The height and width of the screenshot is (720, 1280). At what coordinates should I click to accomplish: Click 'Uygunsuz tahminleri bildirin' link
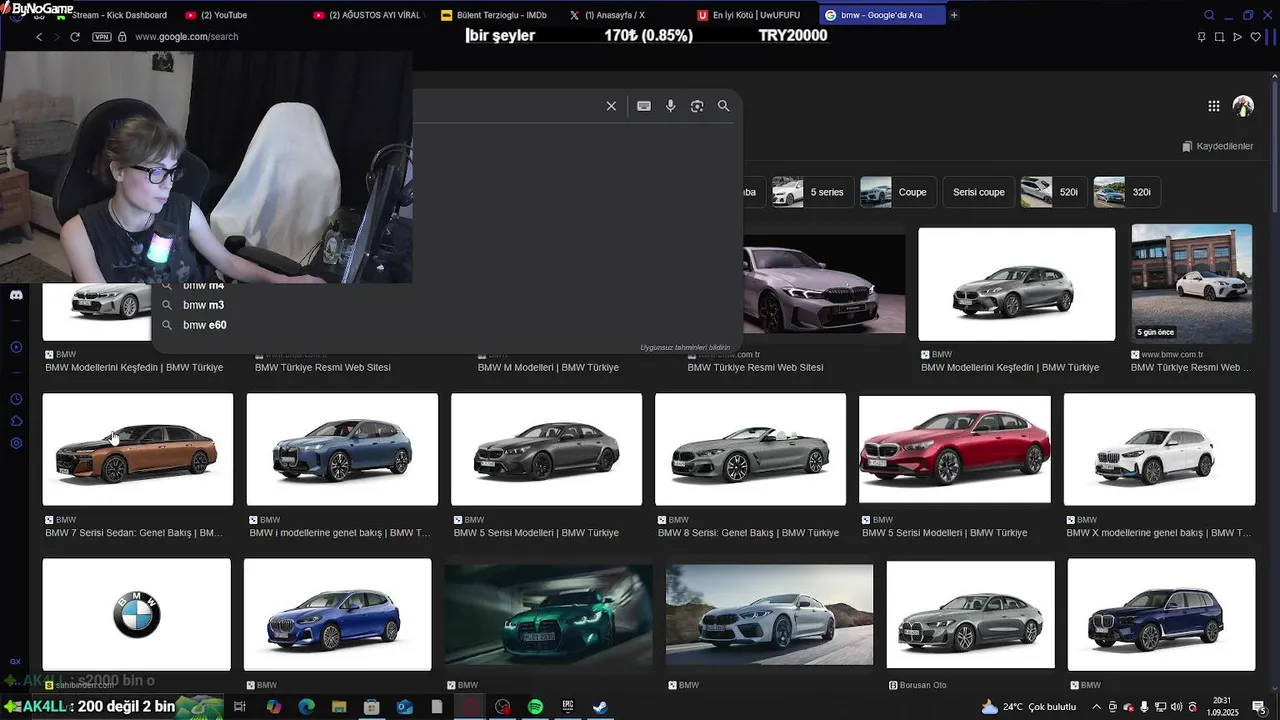[685, 347]
